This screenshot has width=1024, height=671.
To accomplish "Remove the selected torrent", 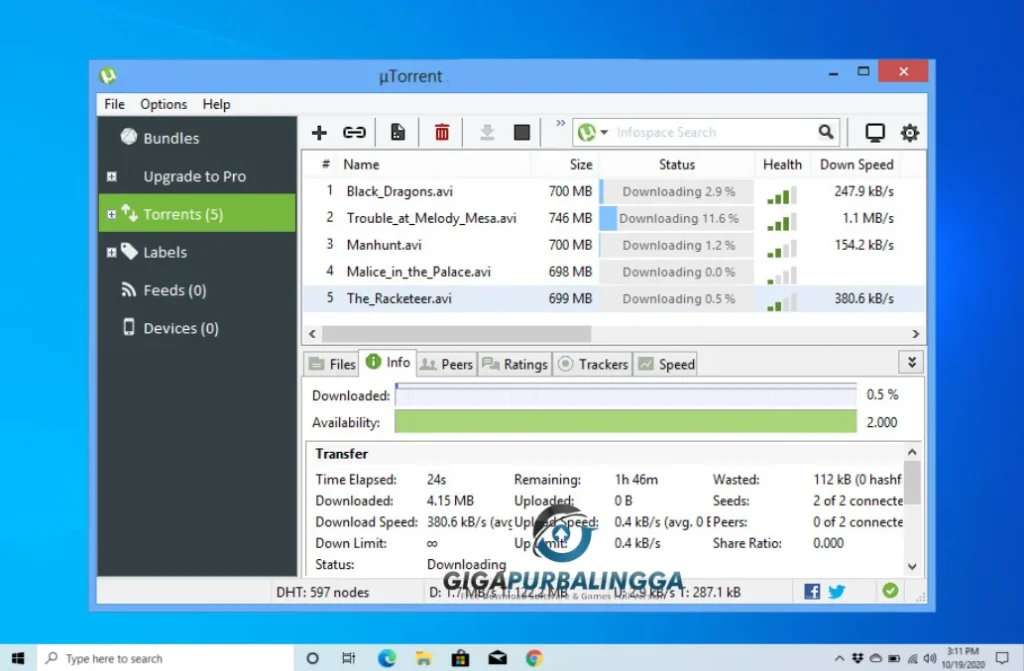I will (441, 131).
